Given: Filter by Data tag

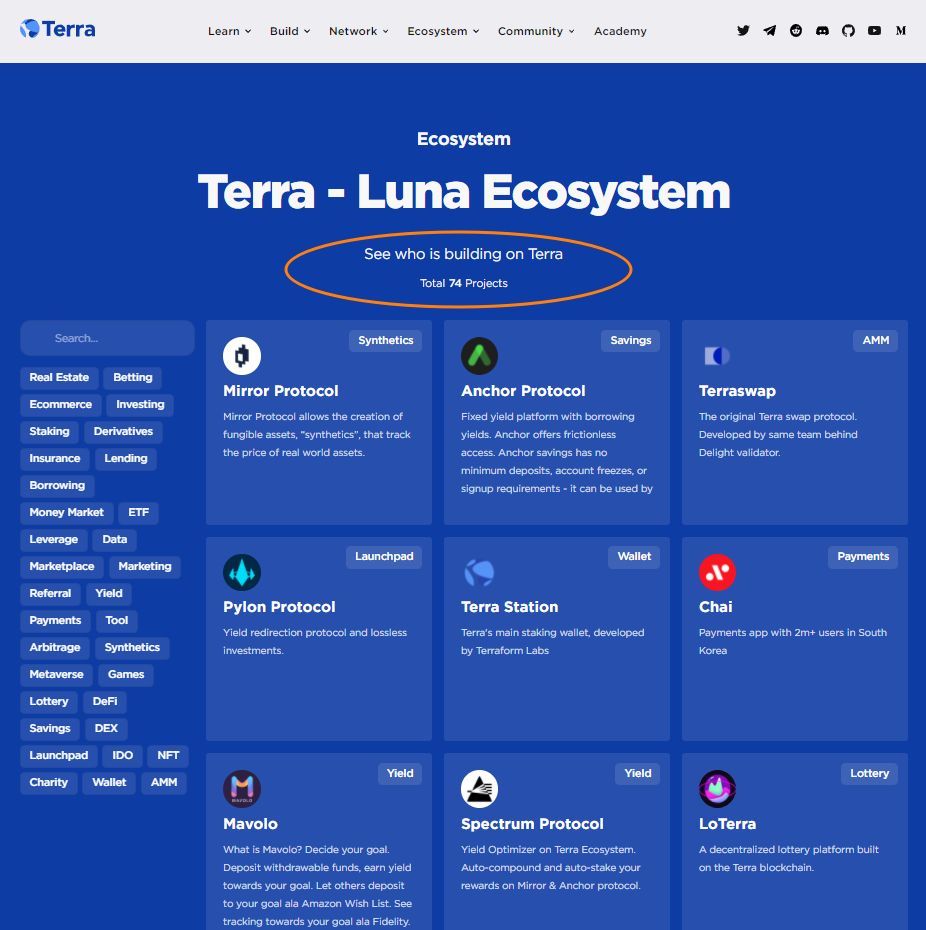Looking at the screenshot, I should [114, 540].
